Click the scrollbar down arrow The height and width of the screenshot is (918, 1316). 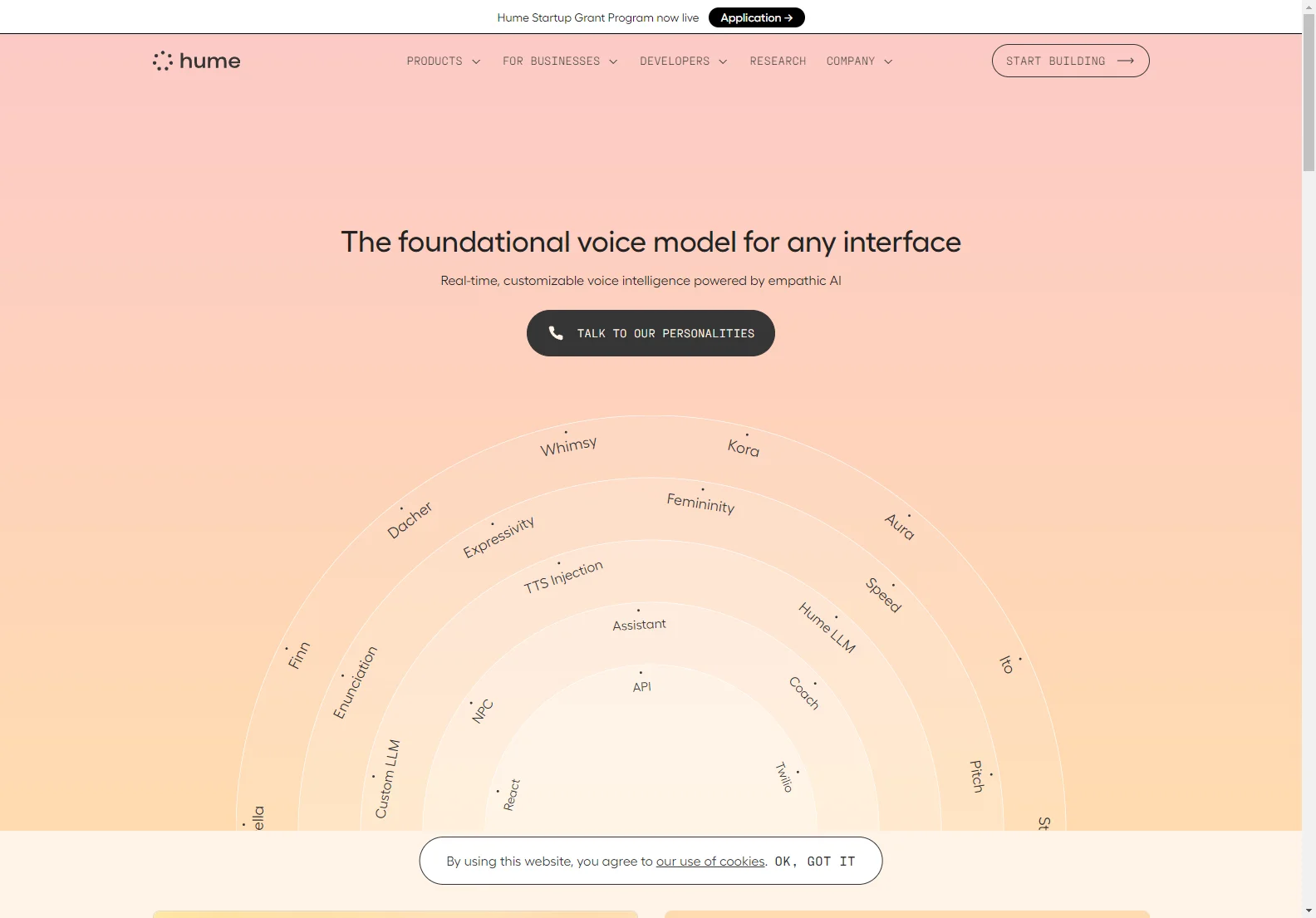(x=1309, y=911)
